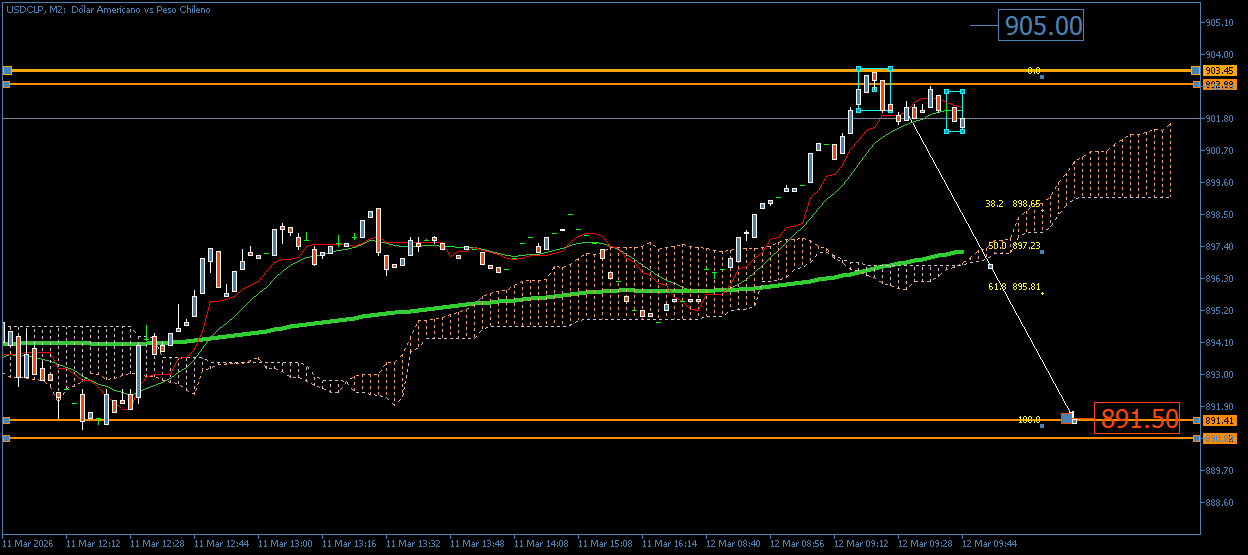
Task: Click the 903.45 price tag on axis
Action: tap(1219, 71)
